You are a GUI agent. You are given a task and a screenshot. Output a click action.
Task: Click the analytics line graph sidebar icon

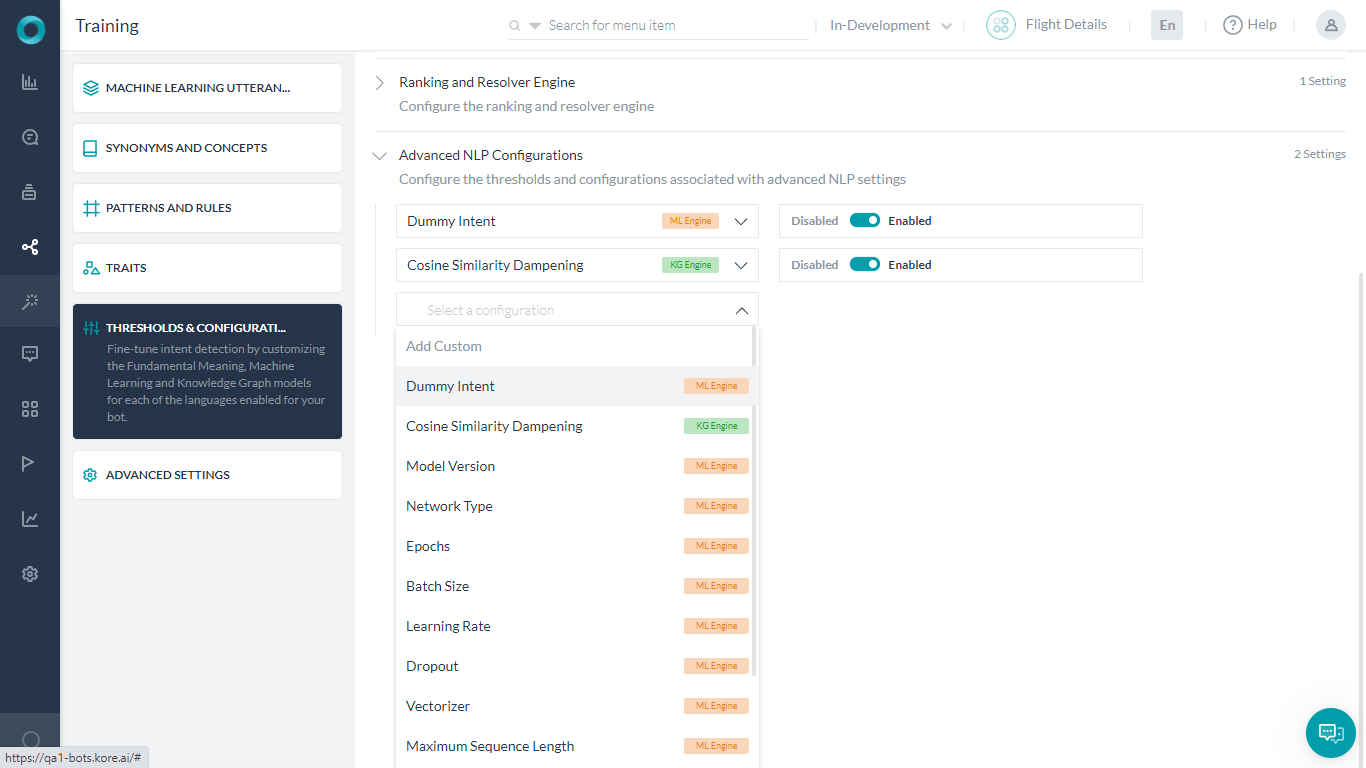[30, 519]
